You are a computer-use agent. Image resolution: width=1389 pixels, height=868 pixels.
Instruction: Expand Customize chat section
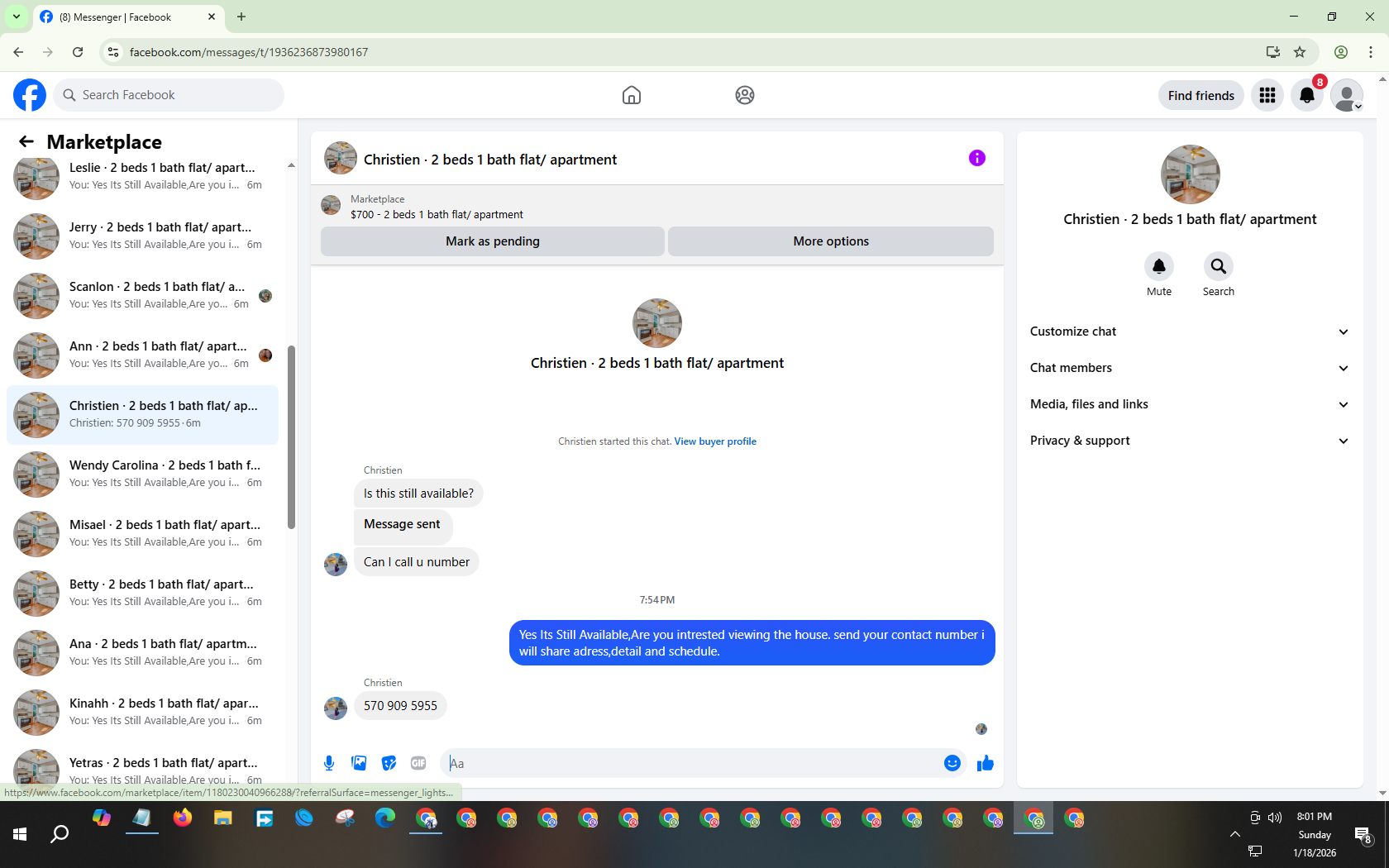coord(1189,331)
